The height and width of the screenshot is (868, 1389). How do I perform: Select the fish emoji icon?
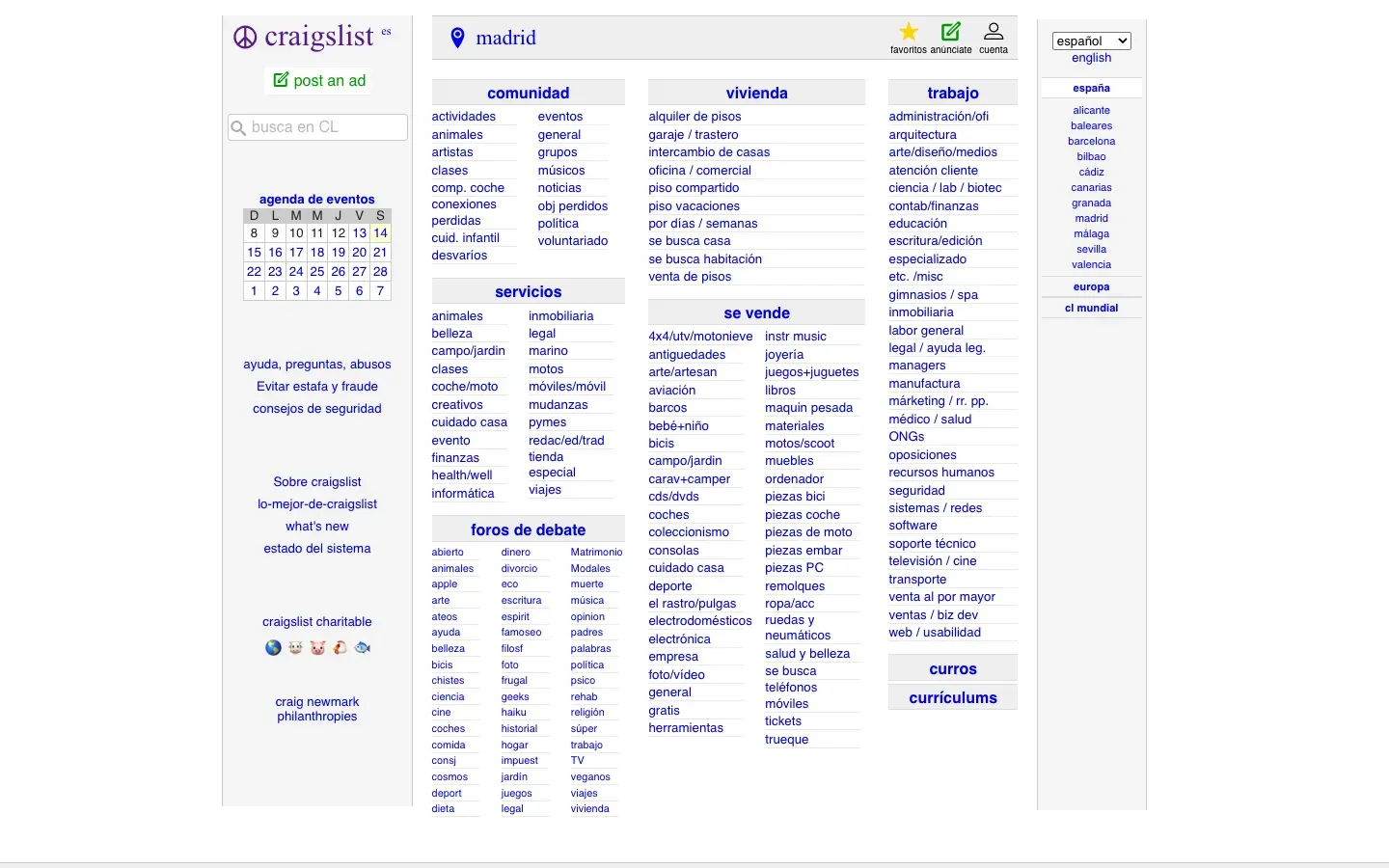pyautogui.click(x=362, y=647)
